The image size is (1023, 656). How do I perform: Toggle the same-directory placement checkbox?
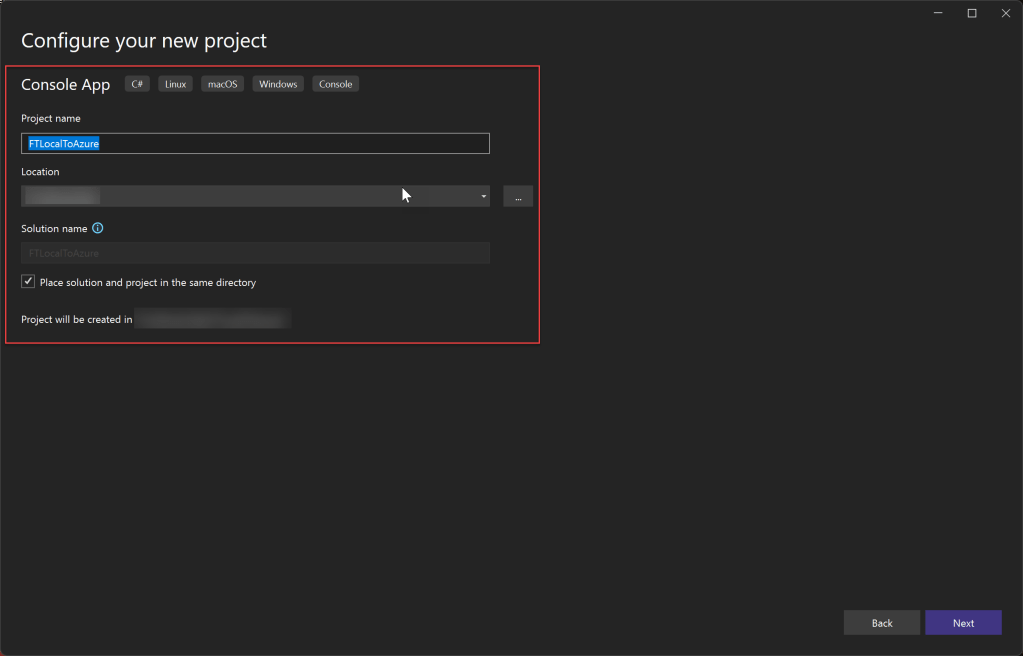[x=28, y=282]
